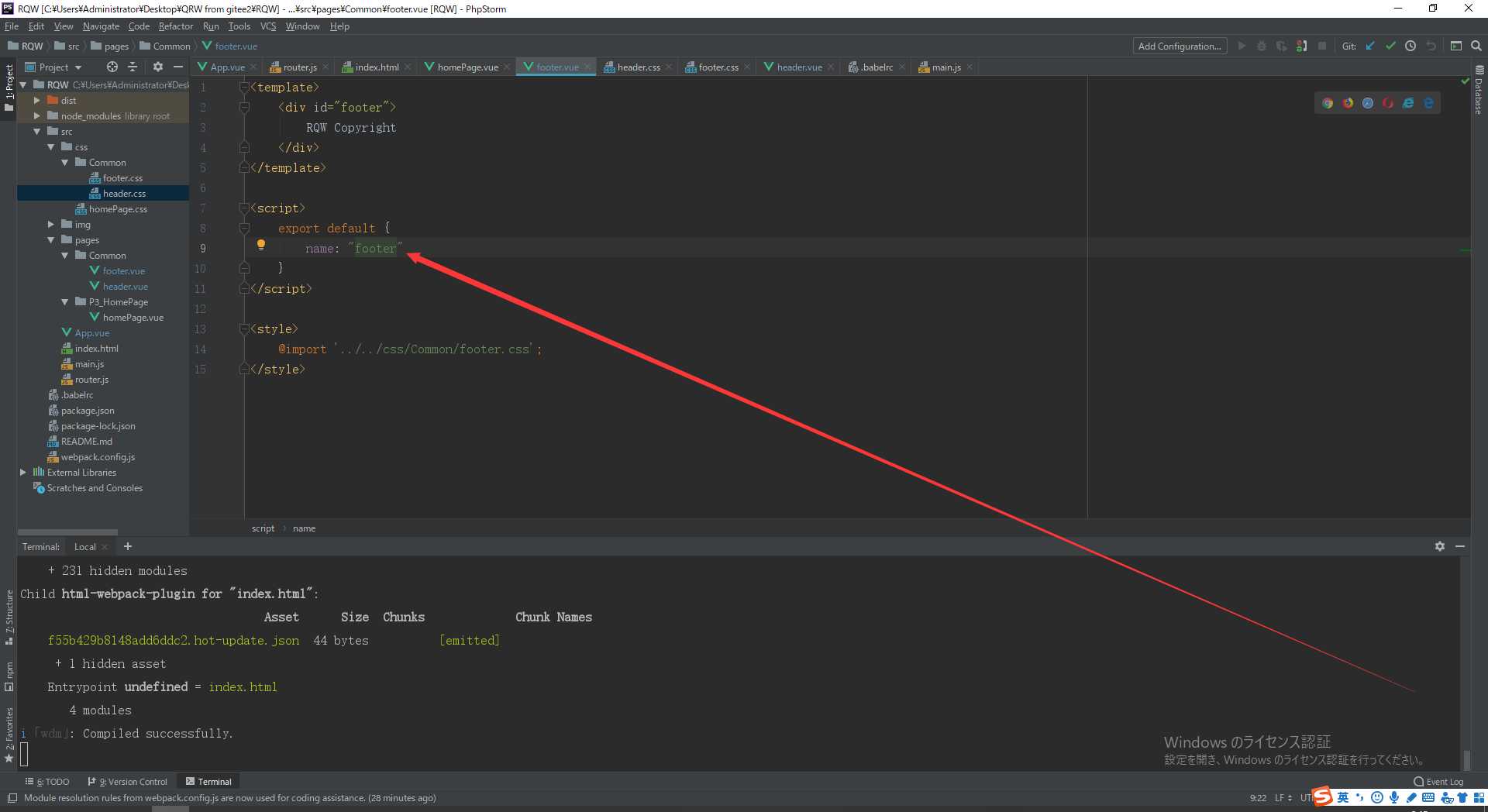Click the collapse all icon in Project panel
Image resolution: width=1488 pixels, height=812 pixels.
(133, 67)
